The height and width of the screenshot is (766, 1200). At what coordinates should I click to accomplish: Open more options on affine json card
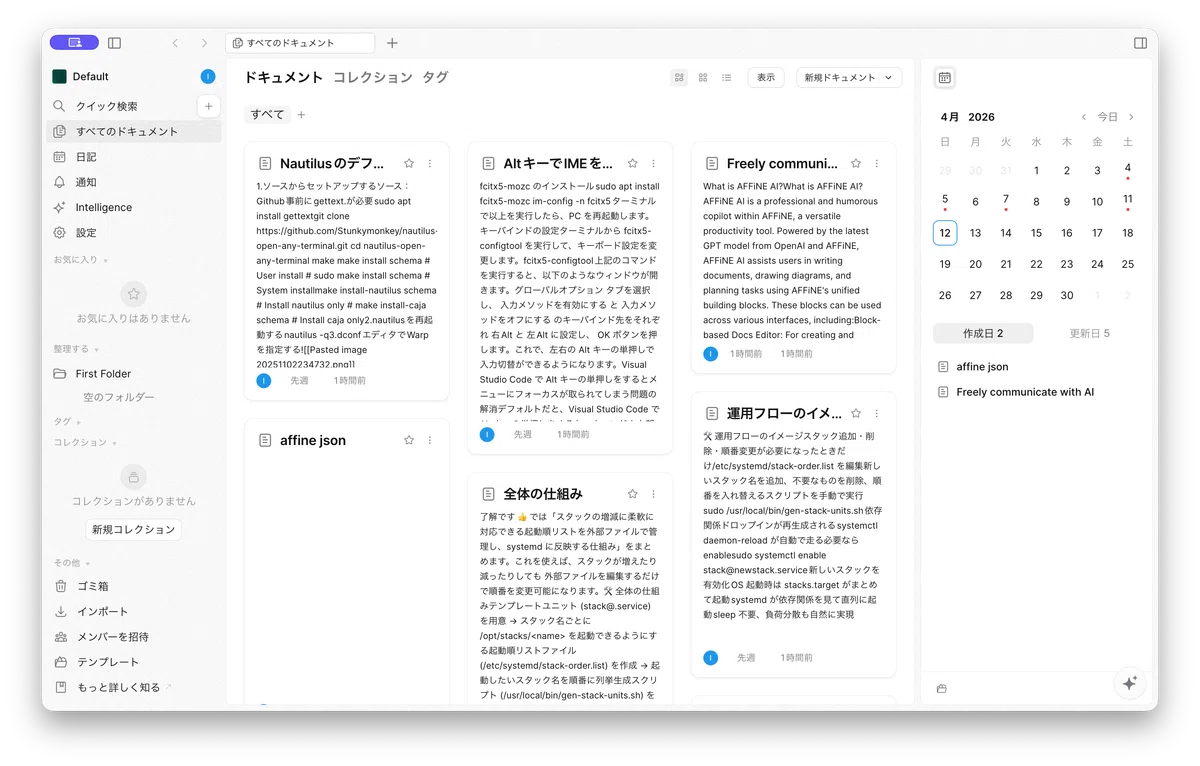pos(430,440)
